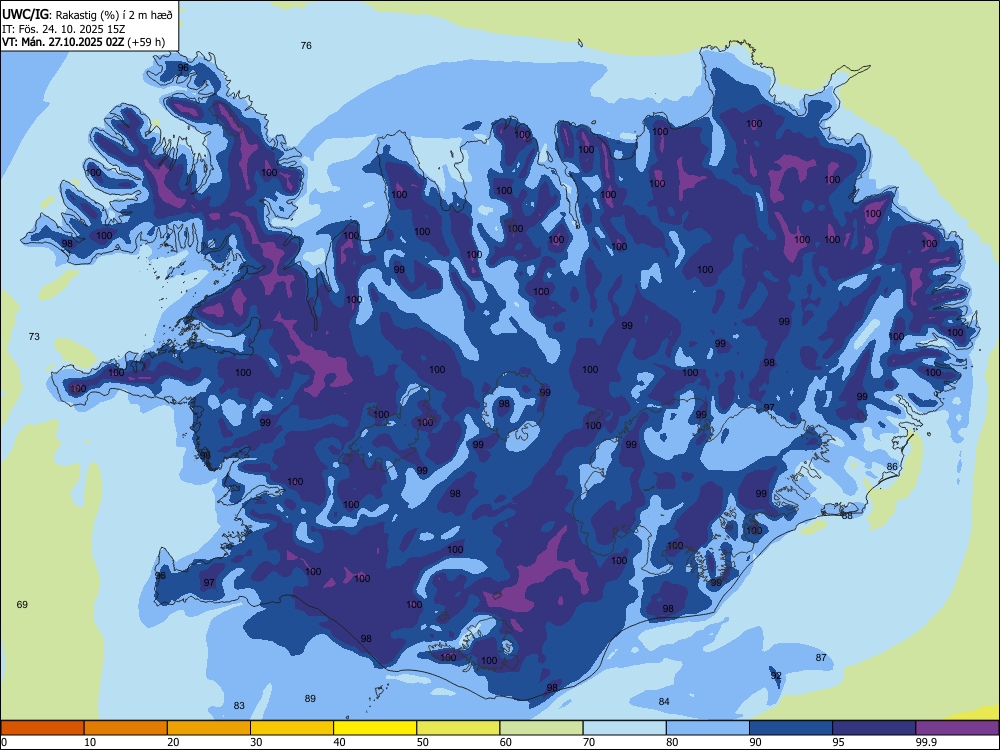Click the 'VT: Mán. 27.10.2025 02Z (+59 h)' line
This screenshot has width=1000, height=750.
pyautogui.click(x=84, y=42)
